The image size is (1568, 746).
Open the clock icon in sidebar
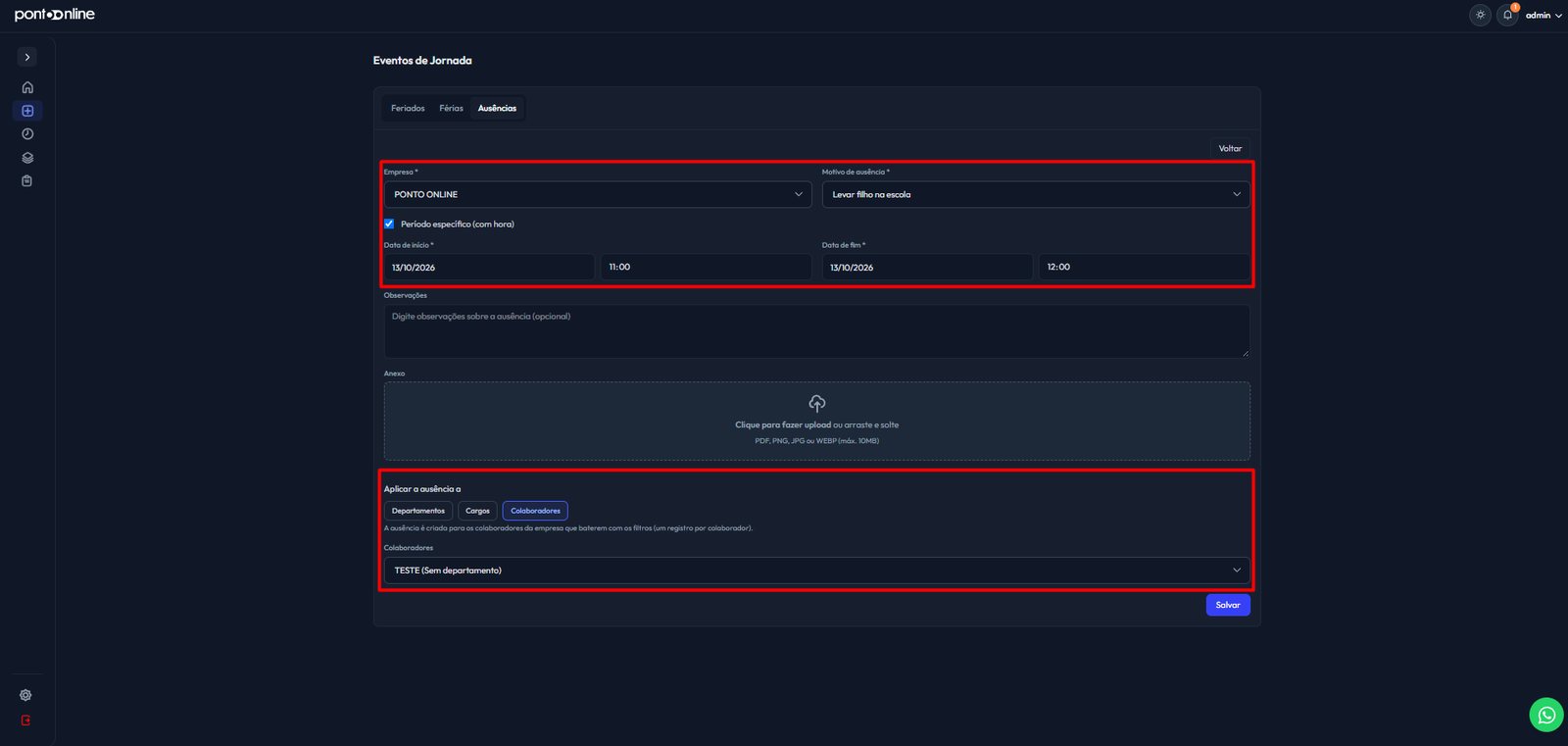[x=27, y=134]
